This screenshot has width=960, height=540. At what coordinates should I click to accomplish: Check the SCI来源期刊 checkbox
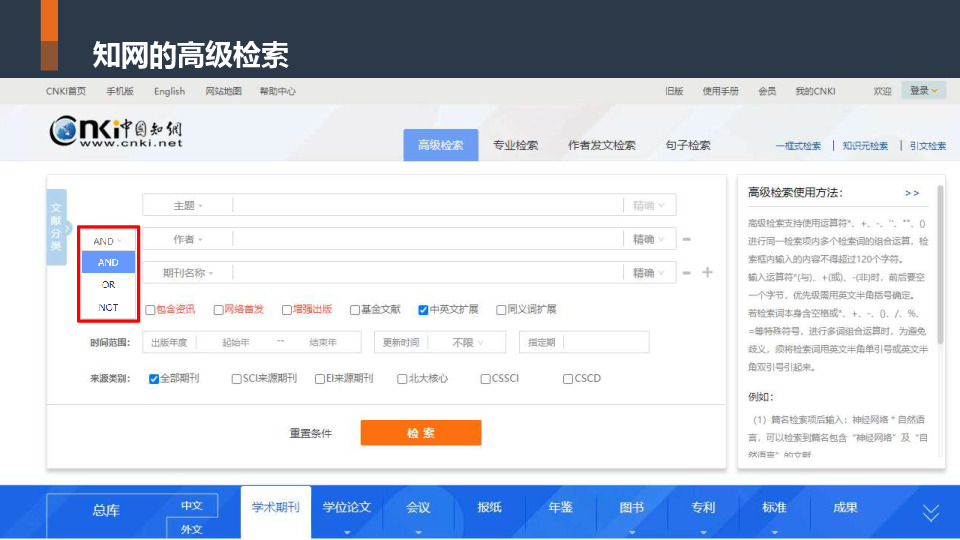236,379
